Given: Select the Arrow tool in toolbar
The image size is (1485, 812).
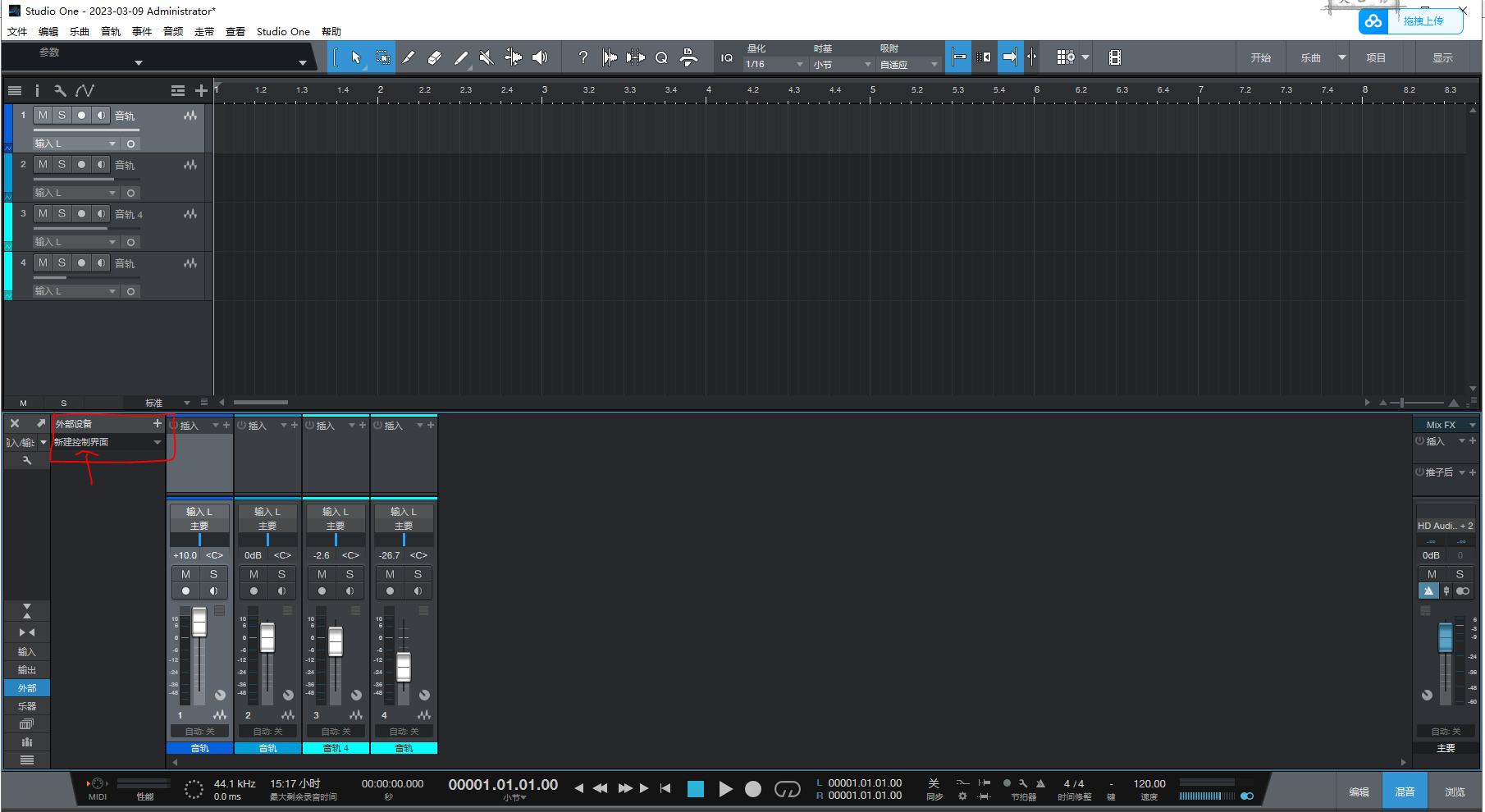Looking at the screenshot, I should click(x=356, y=57).
